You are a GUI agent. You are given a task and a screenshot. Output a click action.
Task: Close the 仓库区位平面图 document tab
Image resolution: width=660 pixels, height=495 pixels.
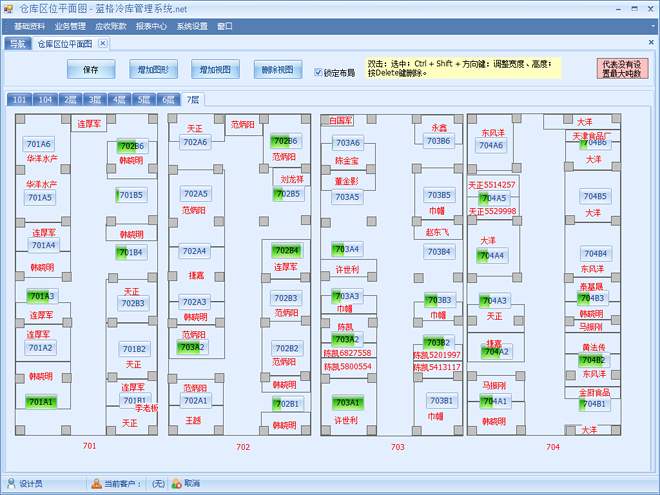[x=102, y=44]
